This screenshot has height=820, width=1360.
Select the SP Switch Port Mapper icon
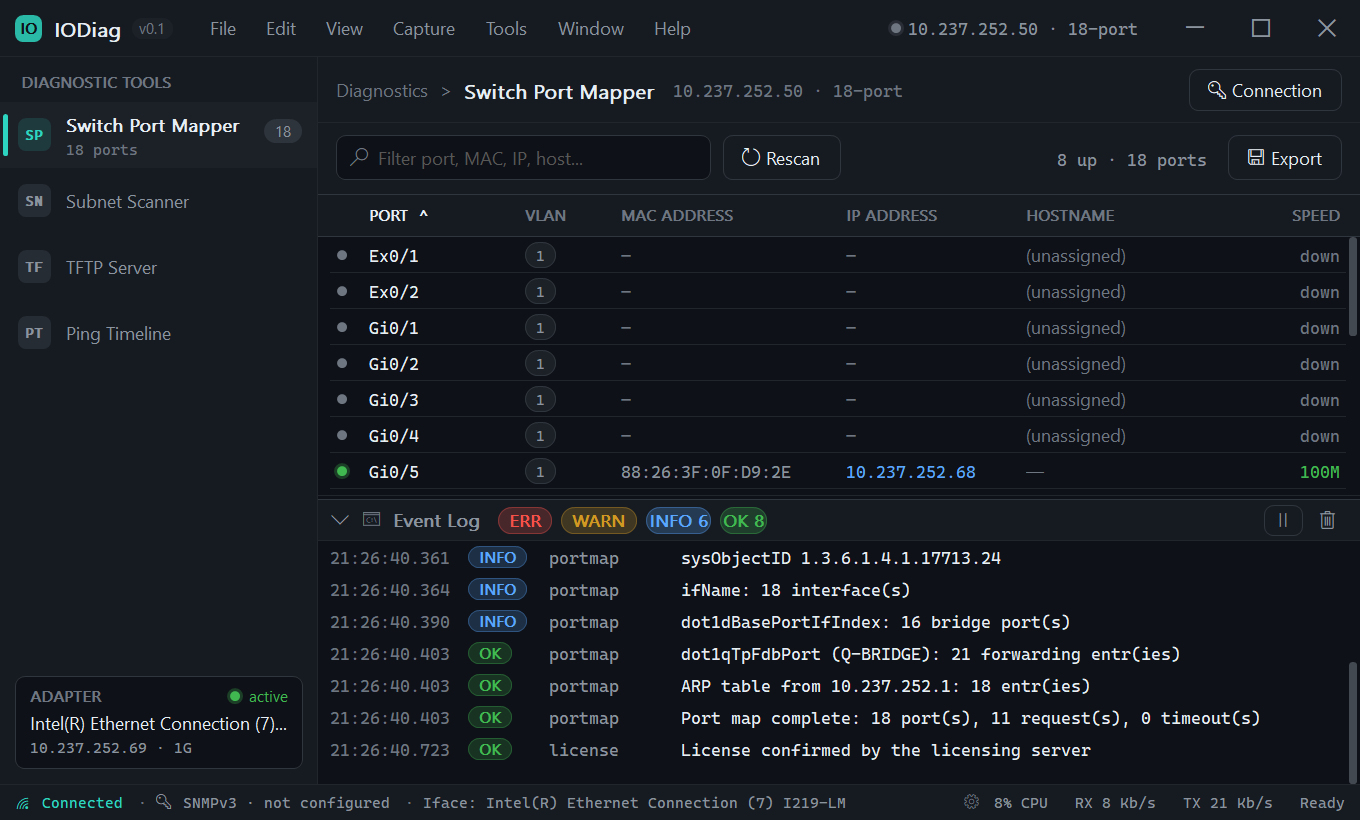click(34, 135)
